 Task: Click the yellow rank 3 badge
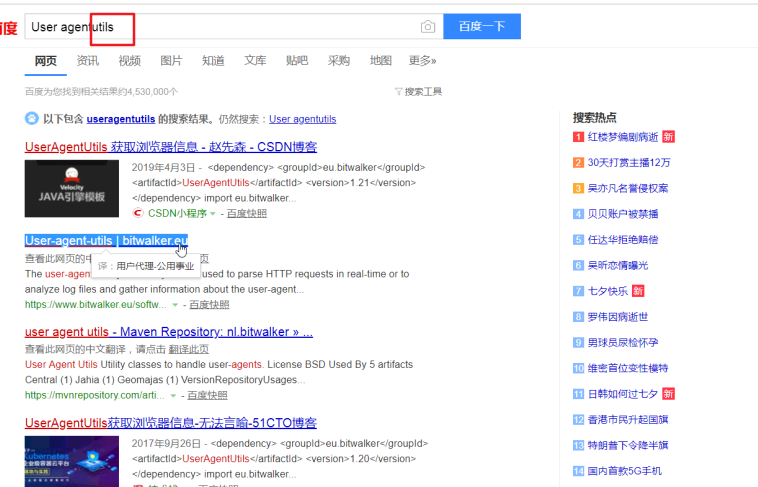578,188
